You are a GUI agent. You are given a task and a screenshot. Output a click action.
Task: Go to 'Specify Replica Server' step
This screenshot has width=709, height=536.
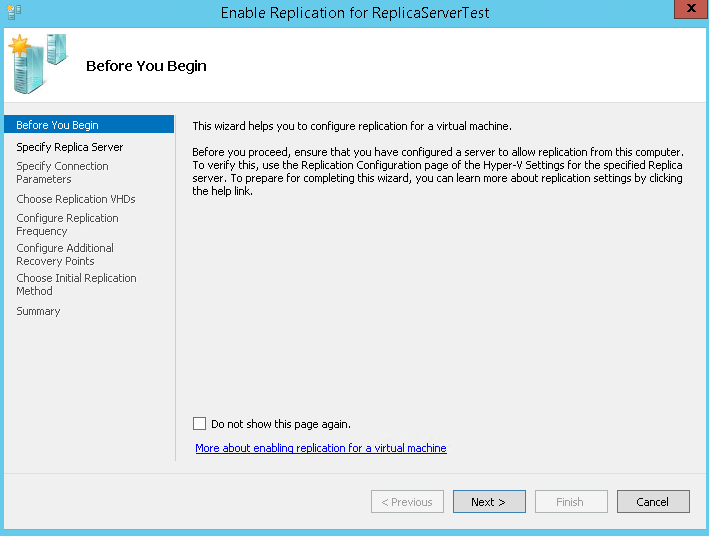click(x=70, y=147)
